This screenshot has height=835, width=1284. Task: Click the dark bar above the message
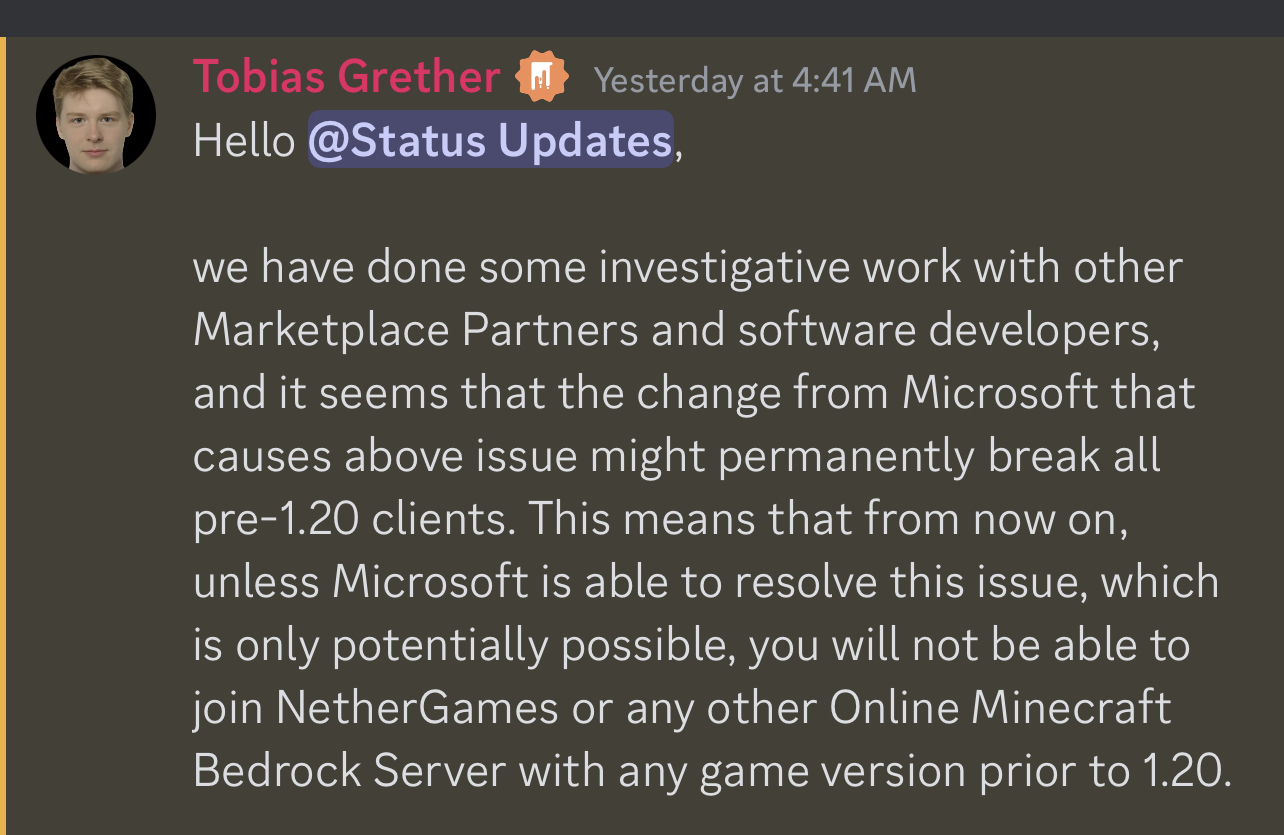coord(642,18)
